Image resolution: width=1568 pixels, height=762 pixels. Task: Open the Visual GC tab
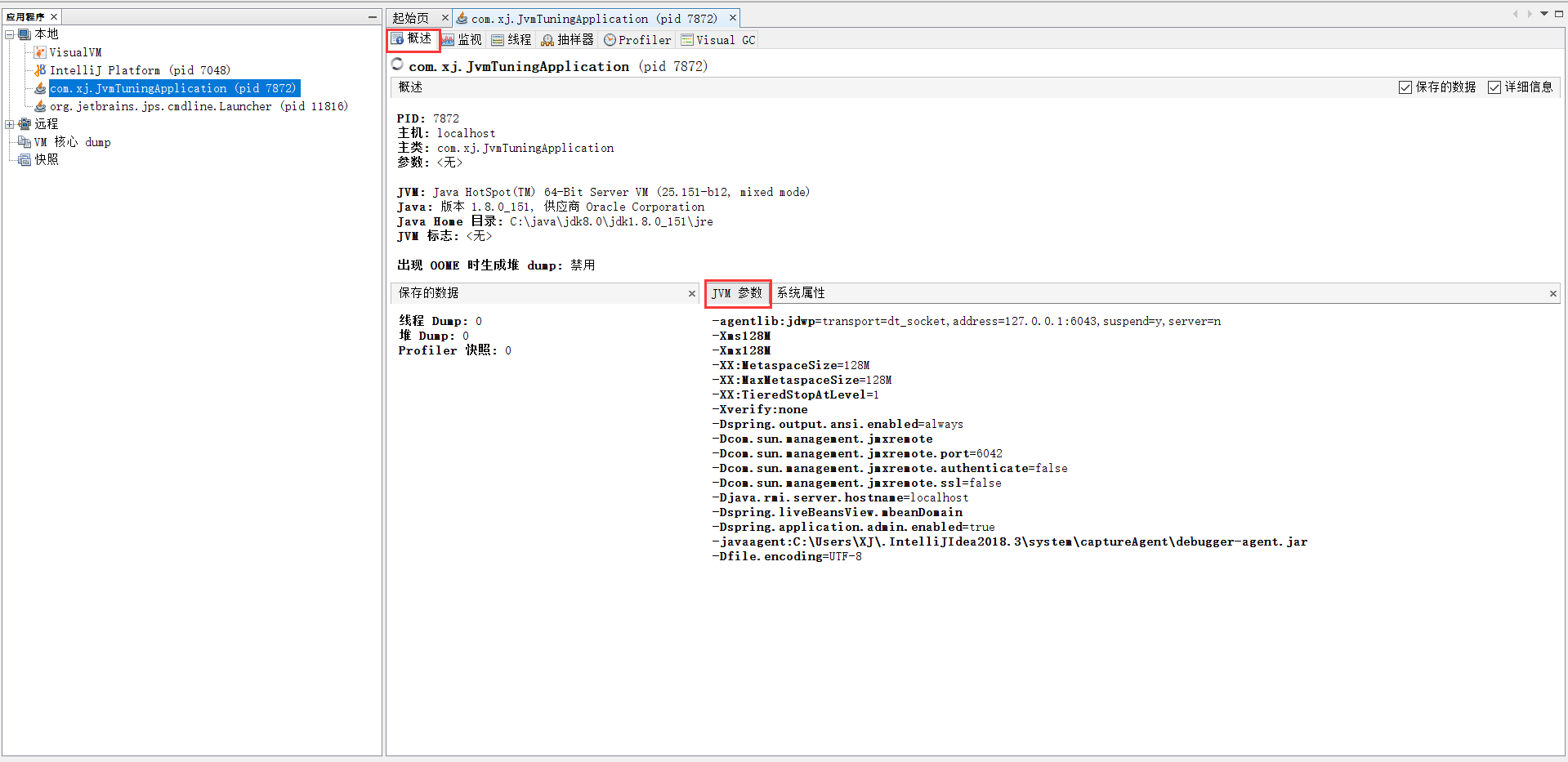719,40
